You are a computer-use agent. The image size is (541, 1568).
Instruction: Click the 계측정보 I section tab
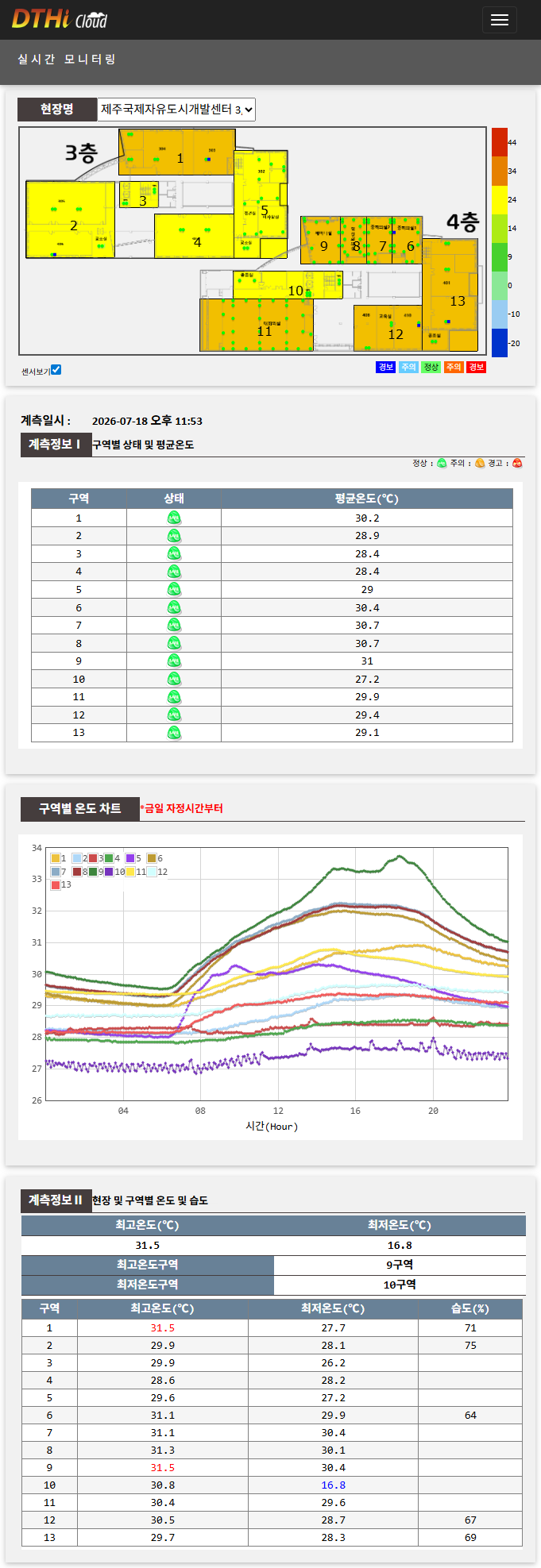[x=55, y=445]
